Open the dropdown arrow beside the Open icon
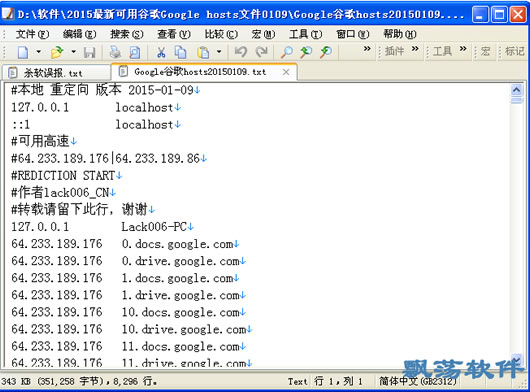 pos(73,52)
